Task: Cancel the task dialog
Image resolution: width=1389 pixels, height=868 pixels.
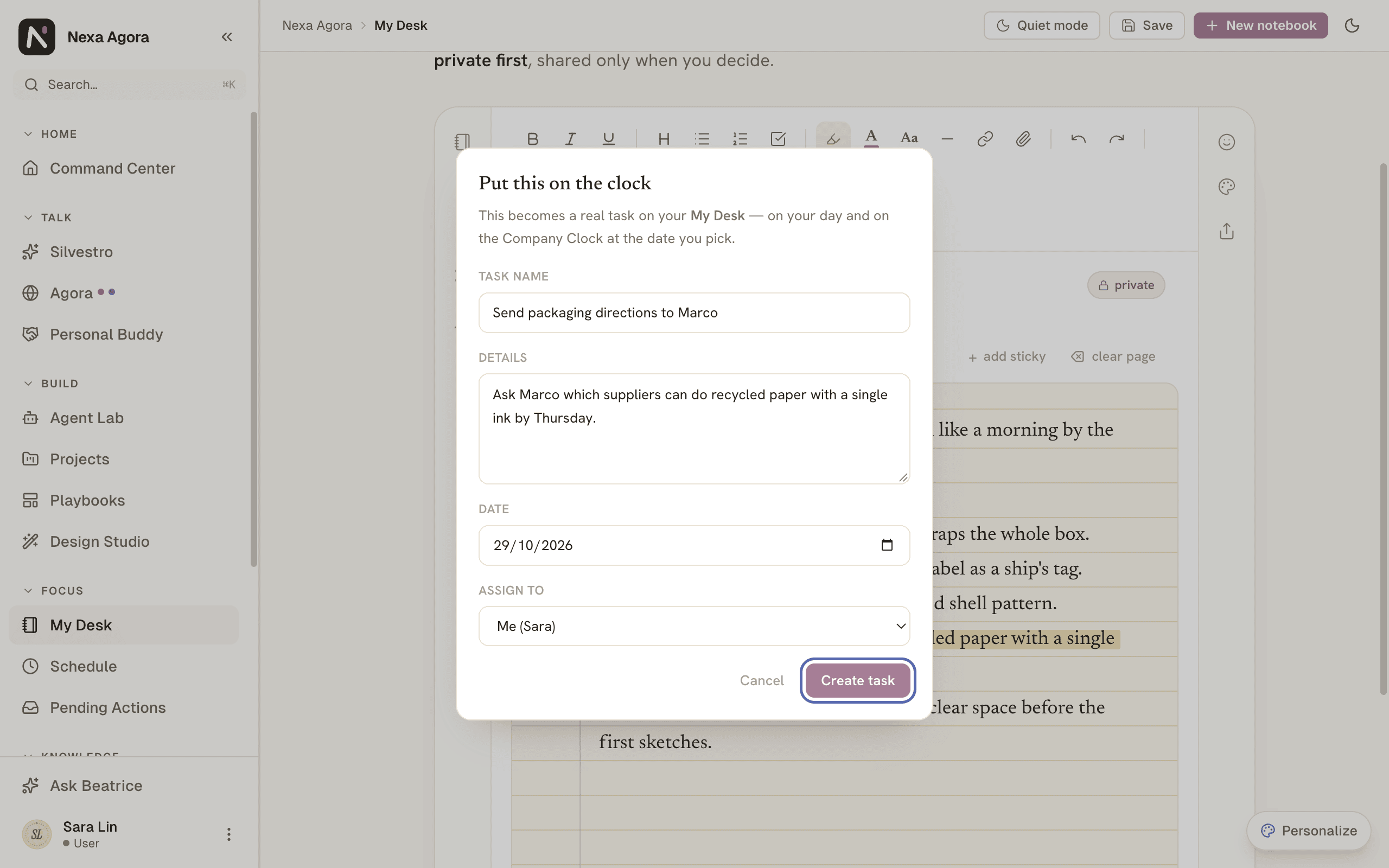Action: click(x=762, y=680)
